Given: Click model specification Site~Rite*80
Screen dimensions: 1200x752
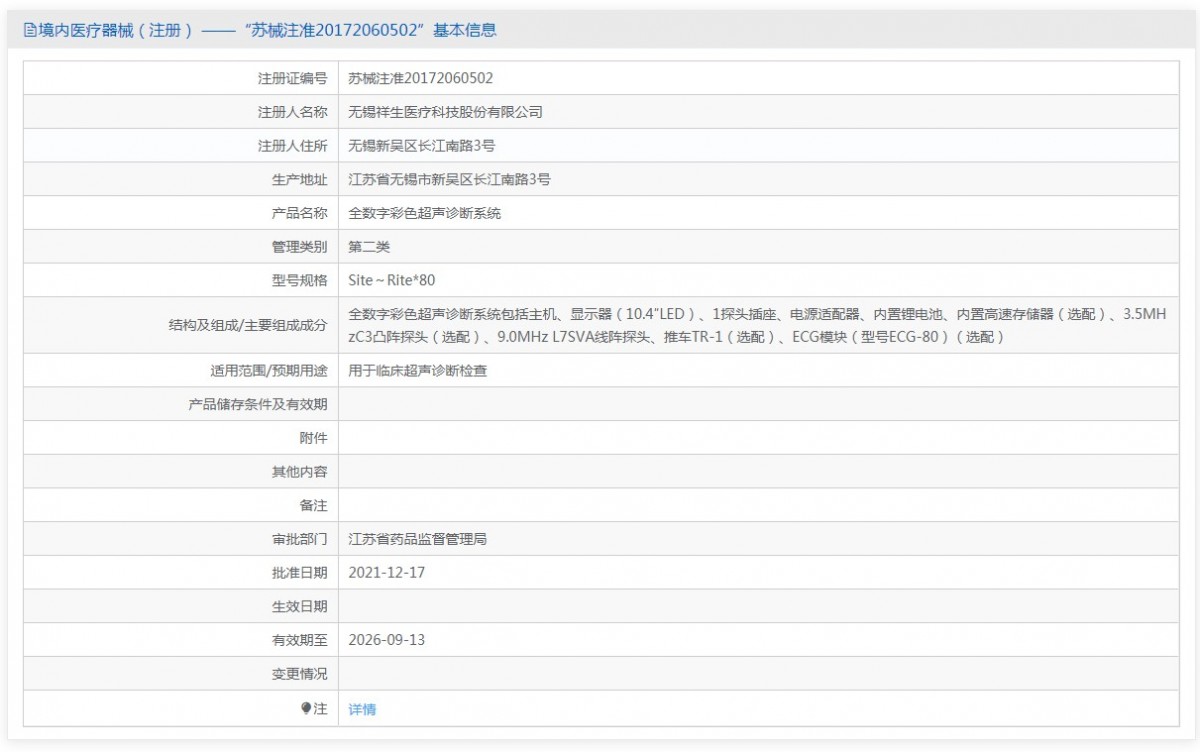Looking at the screenshot, I should (392, 281).
